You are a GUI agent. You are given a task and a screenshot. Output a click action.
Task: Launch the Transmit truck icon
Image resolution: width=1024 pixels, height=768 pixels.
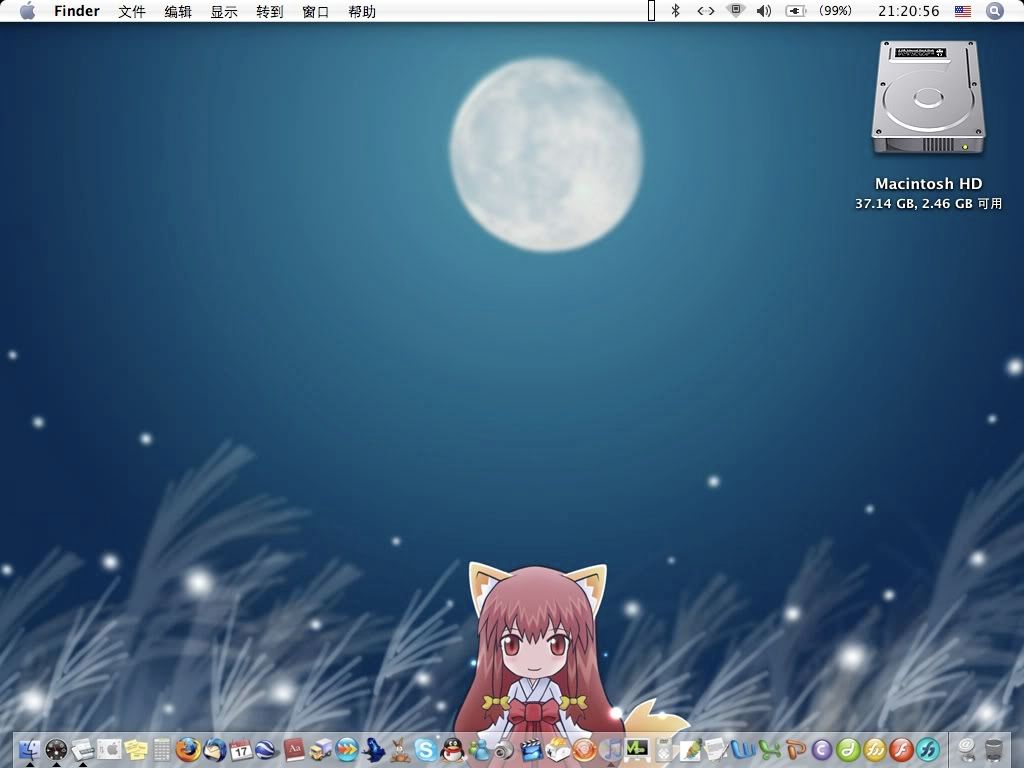[x=320, y=749]
